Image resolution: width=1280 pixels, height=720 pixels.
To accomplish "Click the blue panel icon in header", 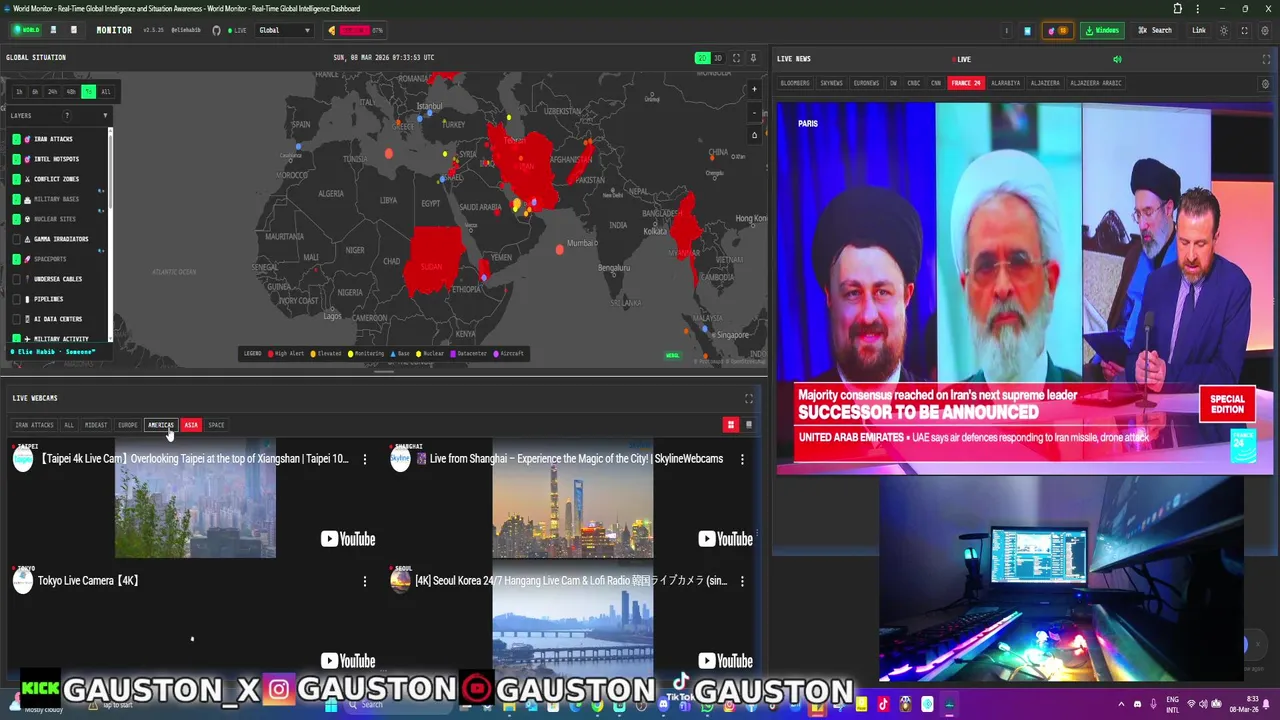I will coord(1027,30).
